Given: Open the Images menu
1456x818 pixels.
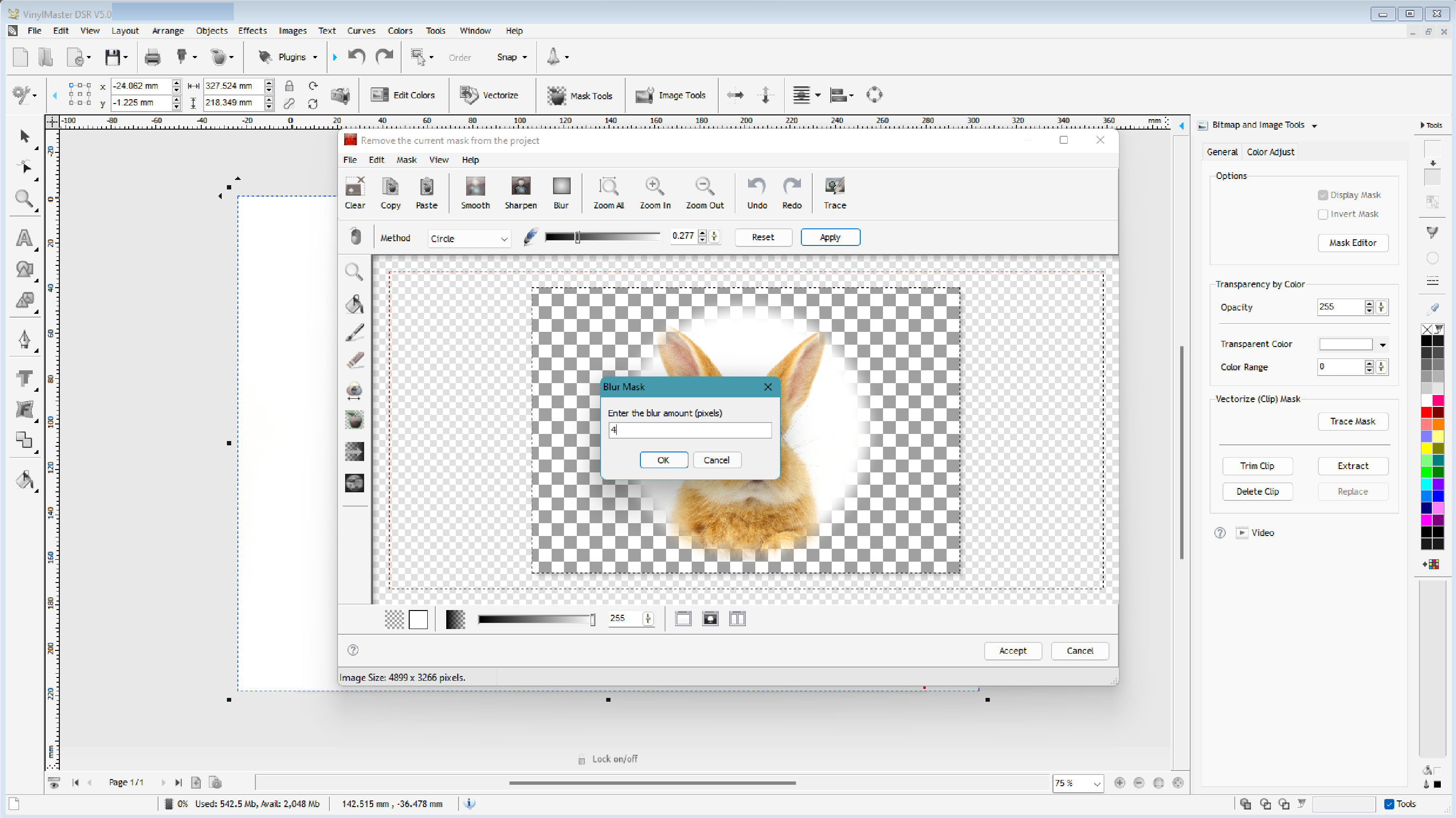Looking at the screenshot, I should click(x=292, y=30).
